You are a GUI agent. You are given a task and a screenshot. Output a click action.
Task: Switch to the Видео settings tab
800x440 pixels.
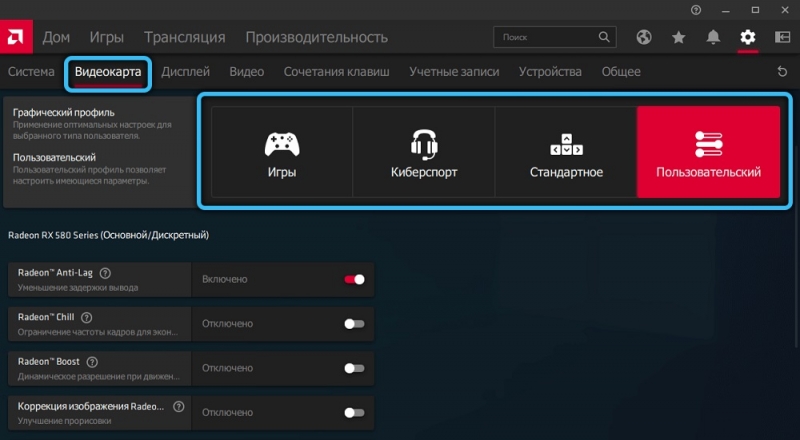click(246, 71)
